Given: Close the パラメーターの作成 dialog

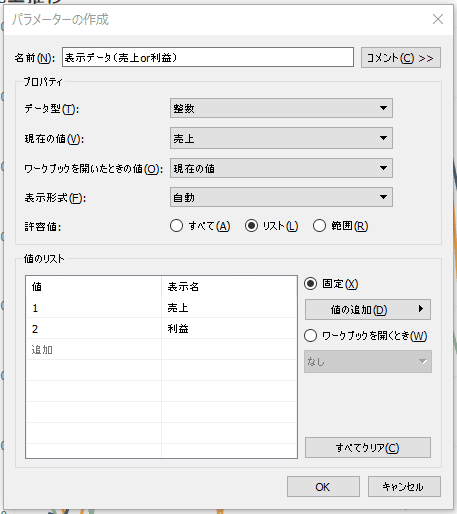Looking at the screenshot, I should point(438,19).
